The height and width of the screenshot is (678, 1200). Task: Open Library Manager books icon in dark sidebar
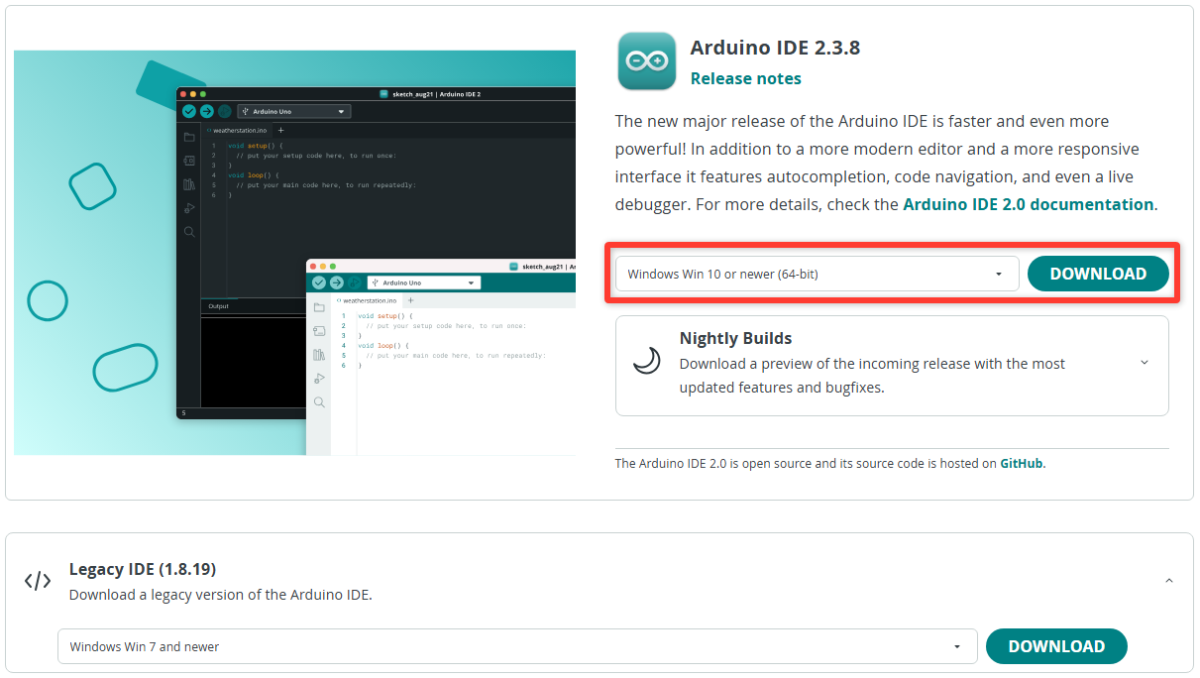(189, 184)
